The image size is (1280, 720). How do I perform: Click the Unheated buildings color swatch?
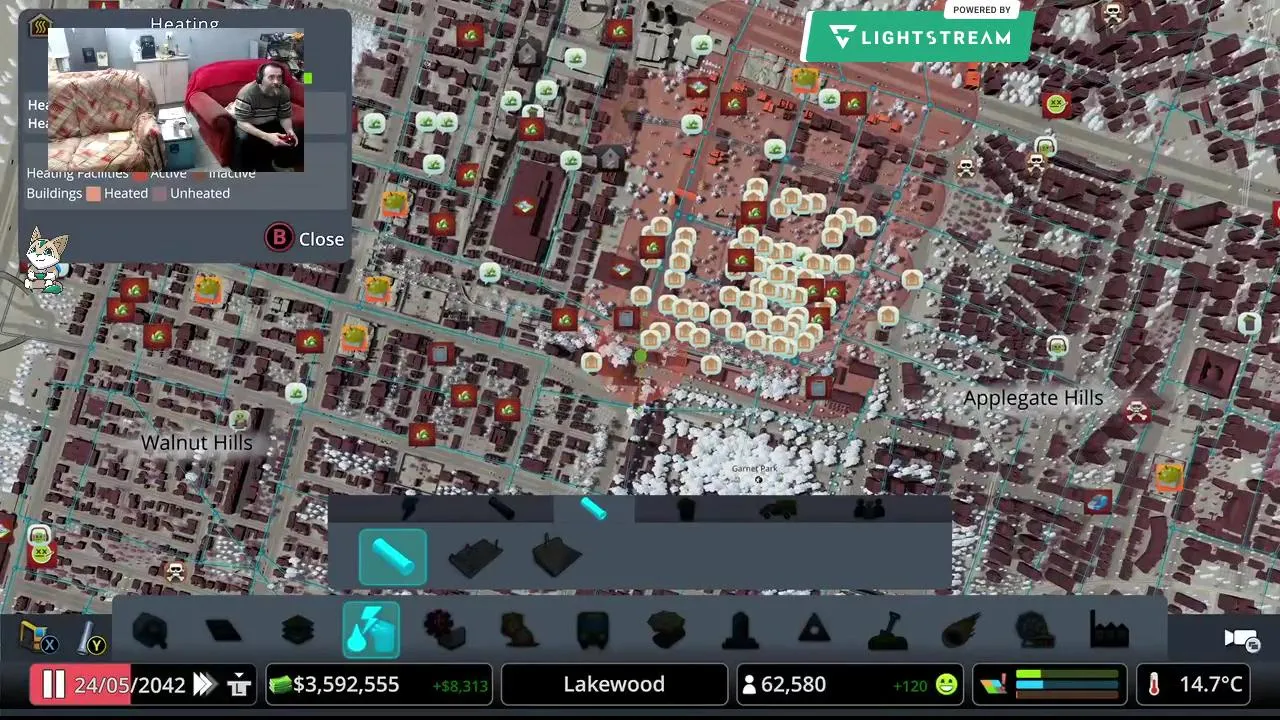[x=159, y=194]
